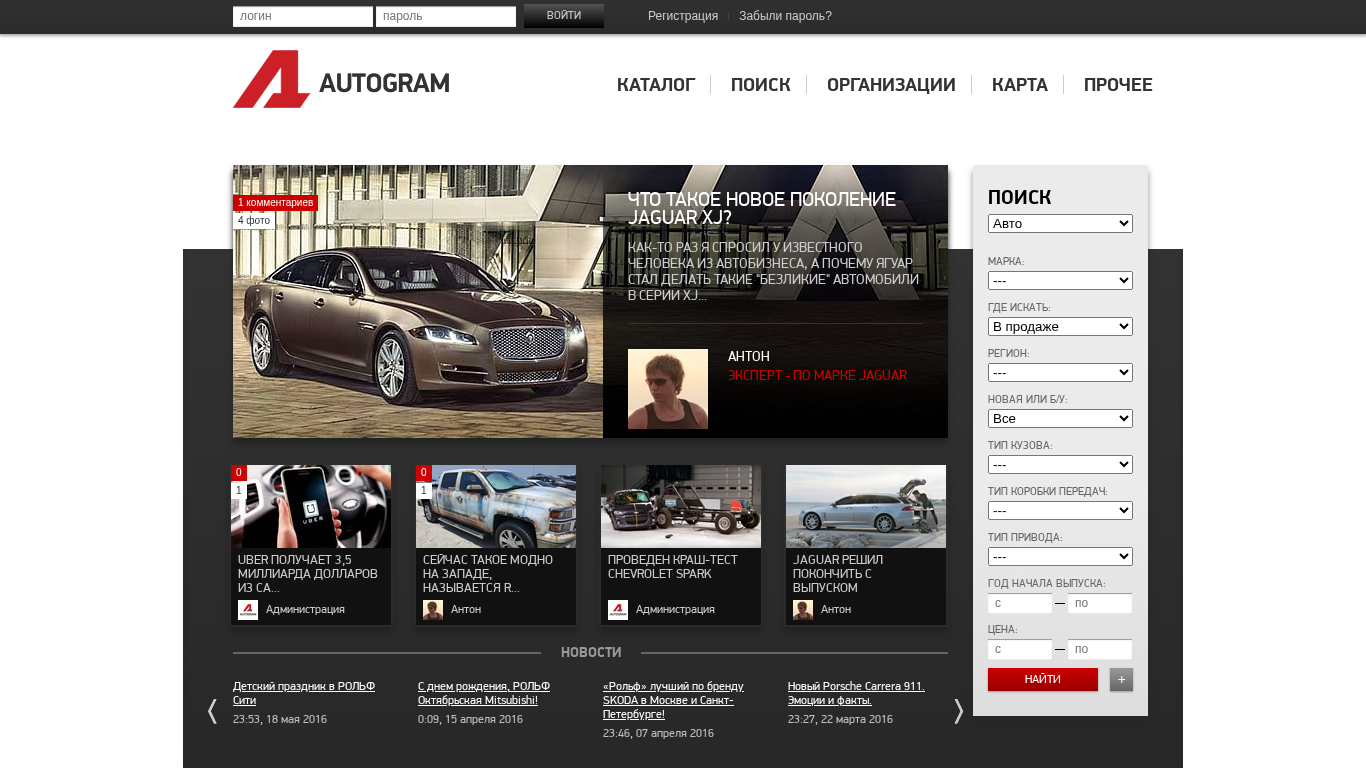
Task: Open the Тип кузова dropdown
Action: [x=1060, y=465]
